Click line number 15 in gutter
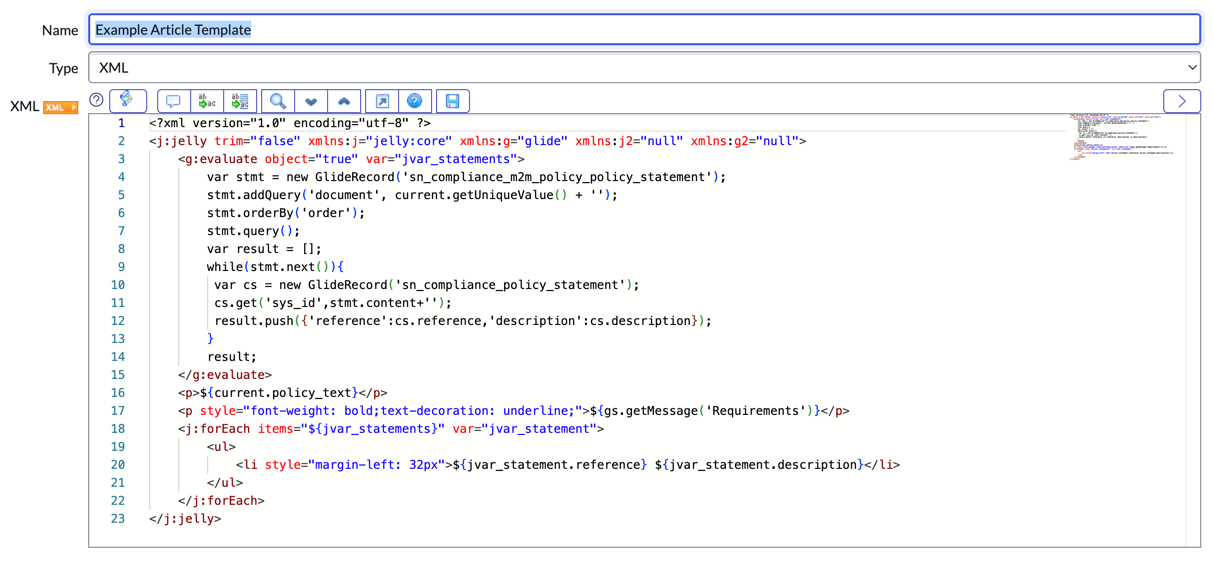1214x561 pixels. tap(118, 375)
